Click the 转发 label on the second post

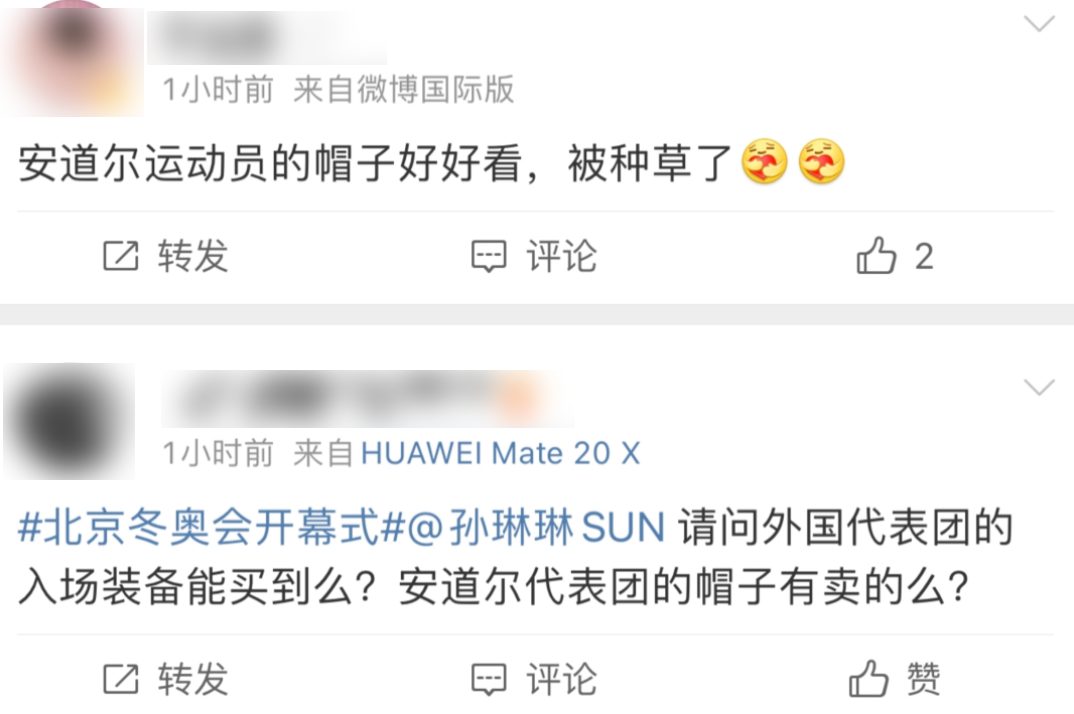click(x=193, y=680)
